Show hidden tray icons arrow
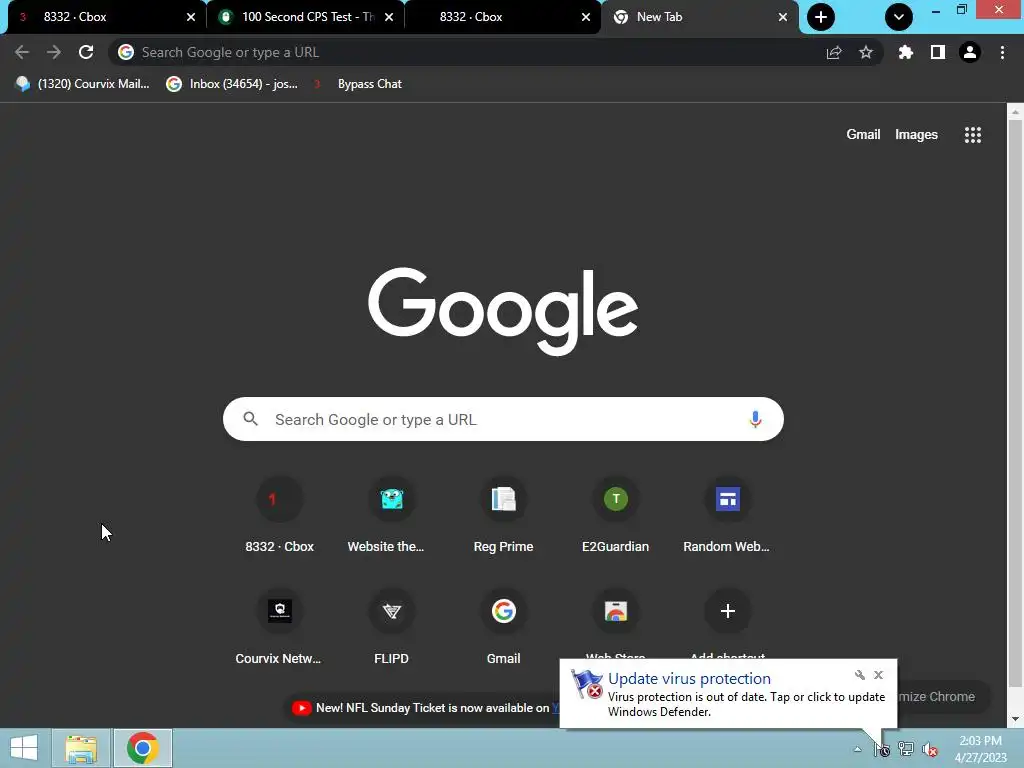This screenshot has height=768, width=1024. (857, 750)
